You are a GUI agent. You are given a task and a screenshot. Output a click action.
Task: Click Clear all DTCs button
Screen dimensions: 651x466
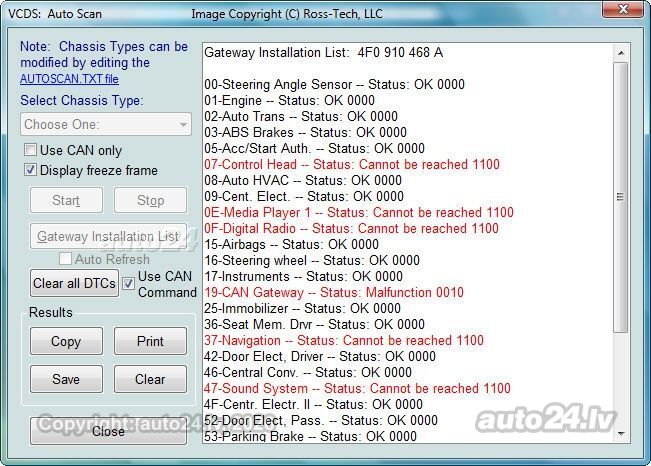click(x=74, y=283)
